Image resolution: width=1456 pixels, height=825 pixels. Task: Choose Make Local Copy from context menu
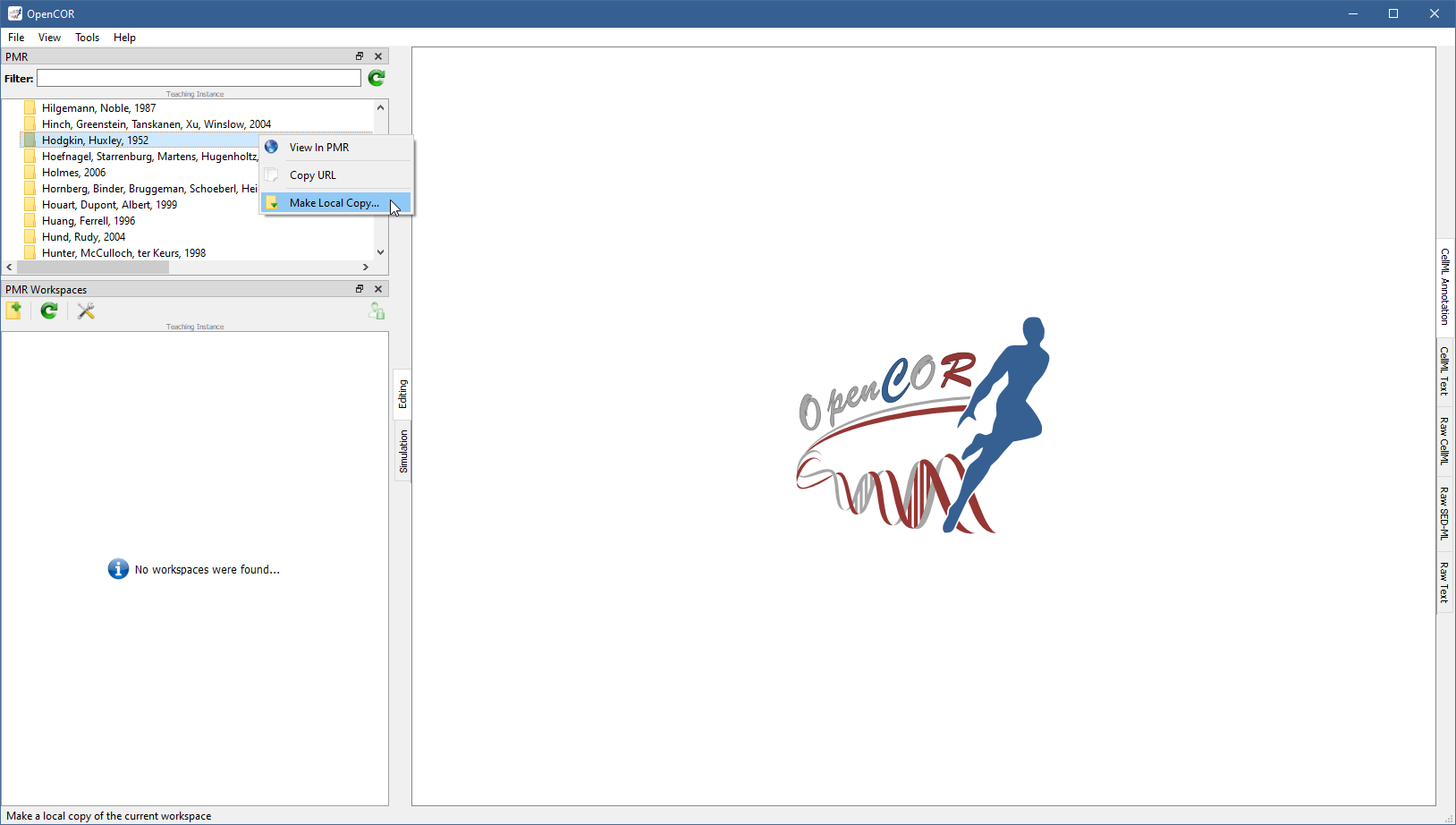[x=334, y=203]
